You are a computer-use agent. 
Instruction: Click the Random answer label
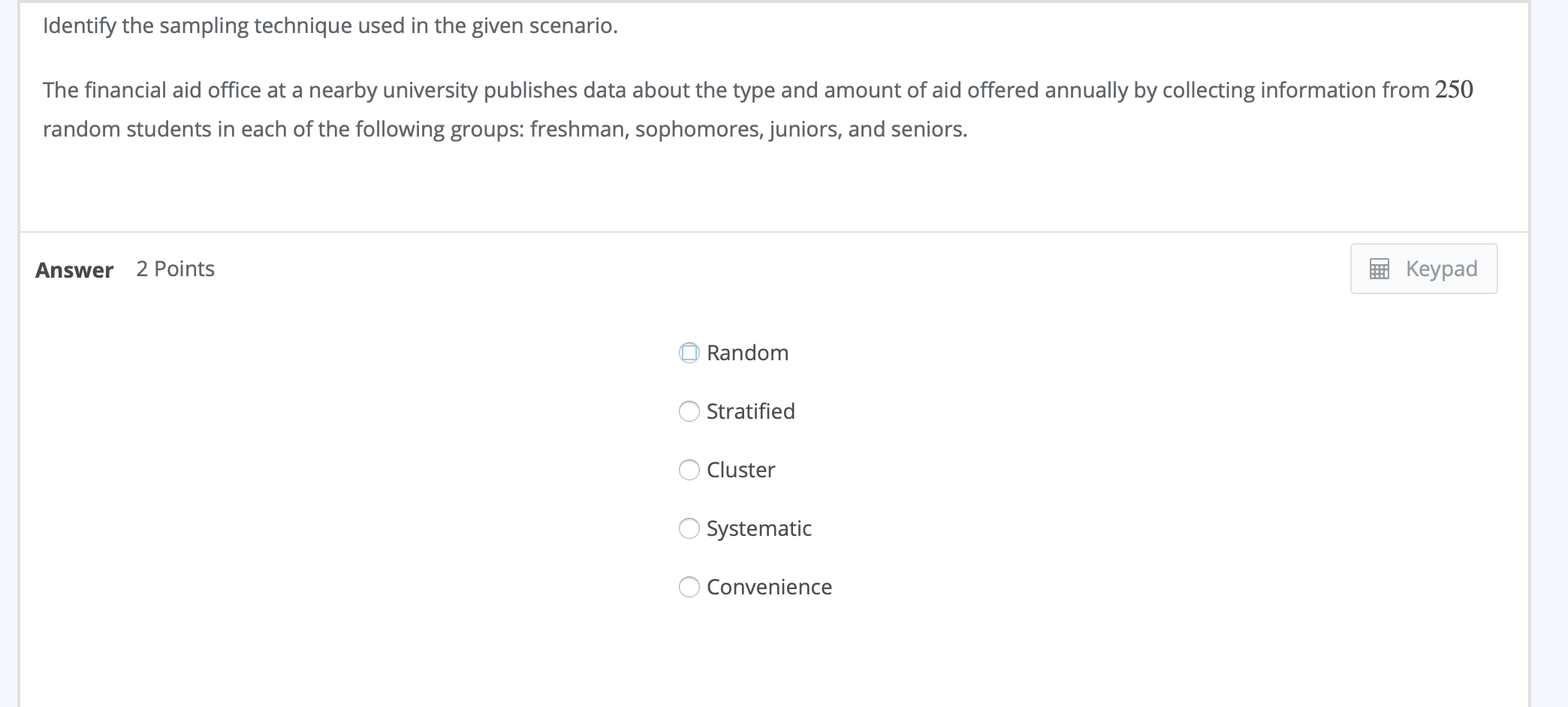[746, 352]
